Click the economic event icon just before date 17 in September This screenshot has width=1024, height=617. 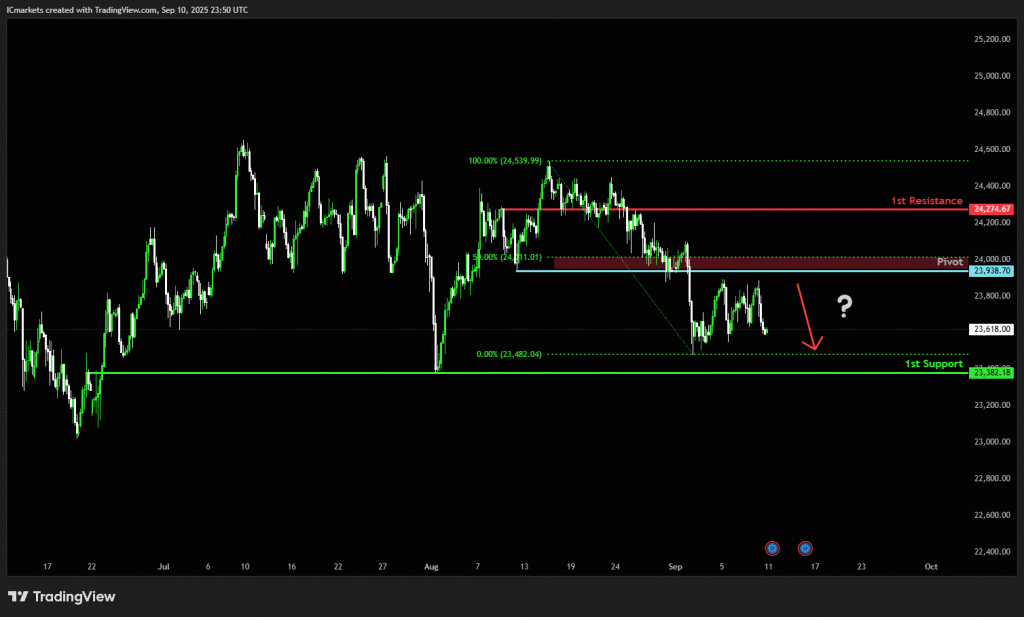(805, 548)
